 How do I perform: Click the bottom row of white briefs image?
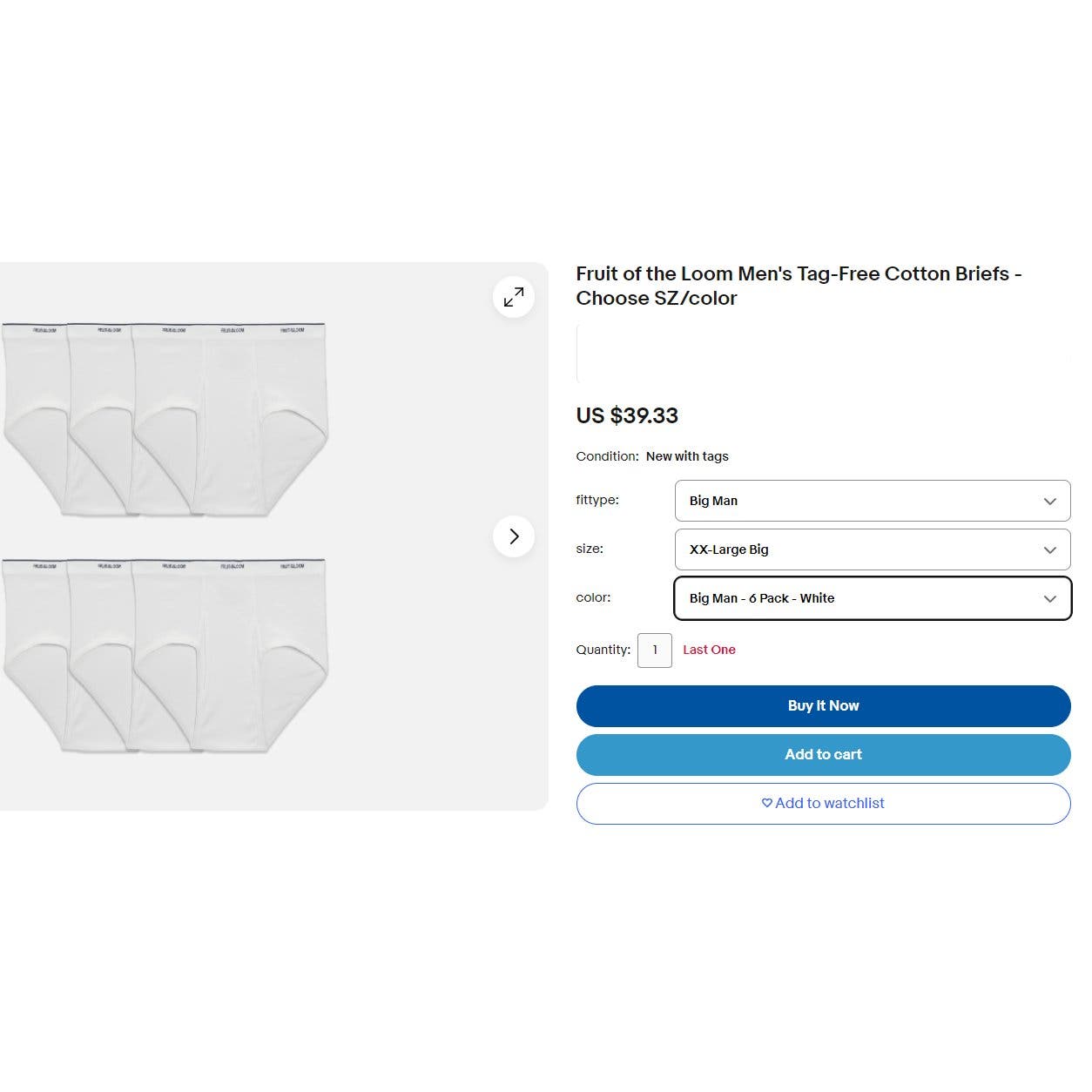click(165, 655)
